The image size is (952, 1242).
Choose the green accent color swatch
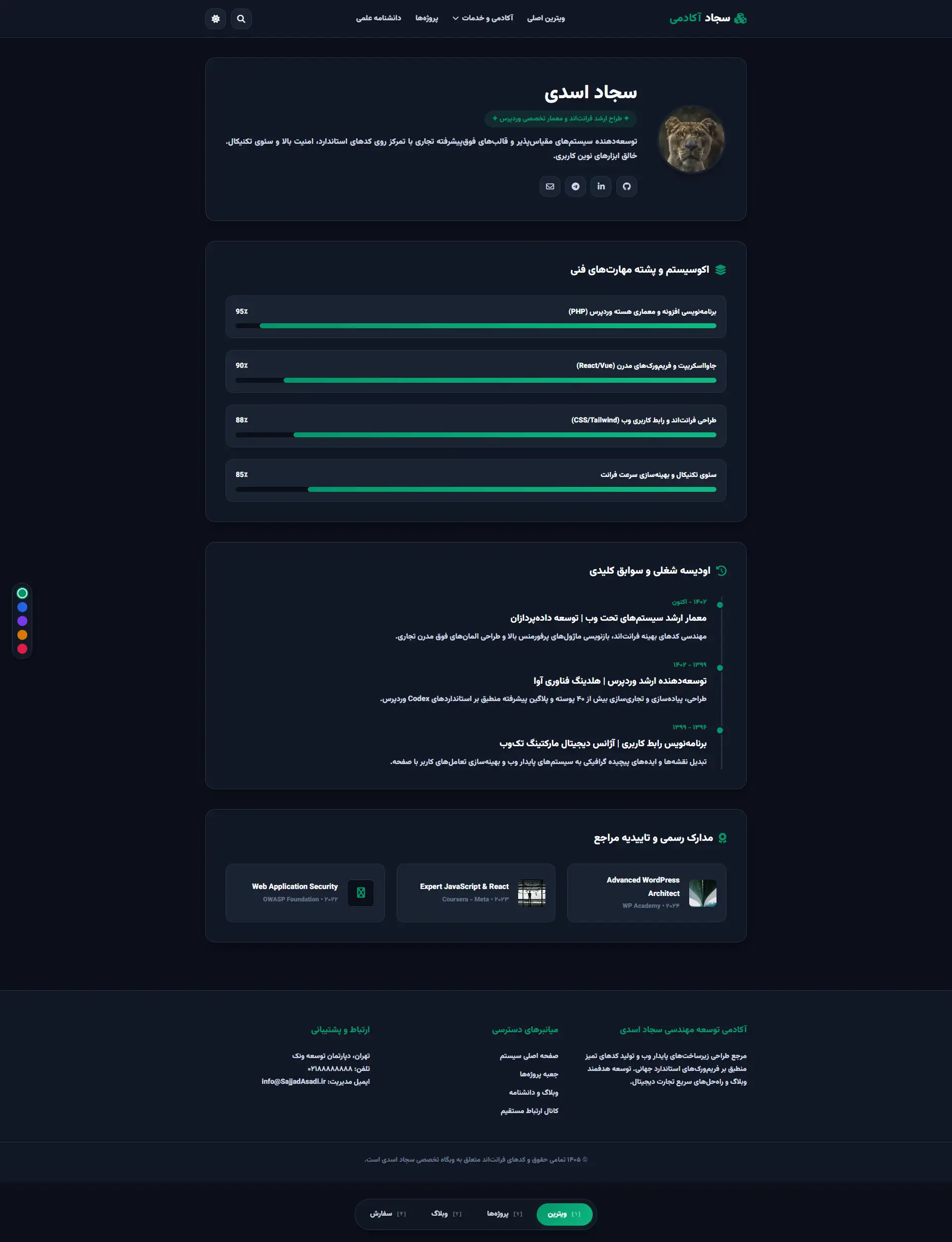click(22, 593)
